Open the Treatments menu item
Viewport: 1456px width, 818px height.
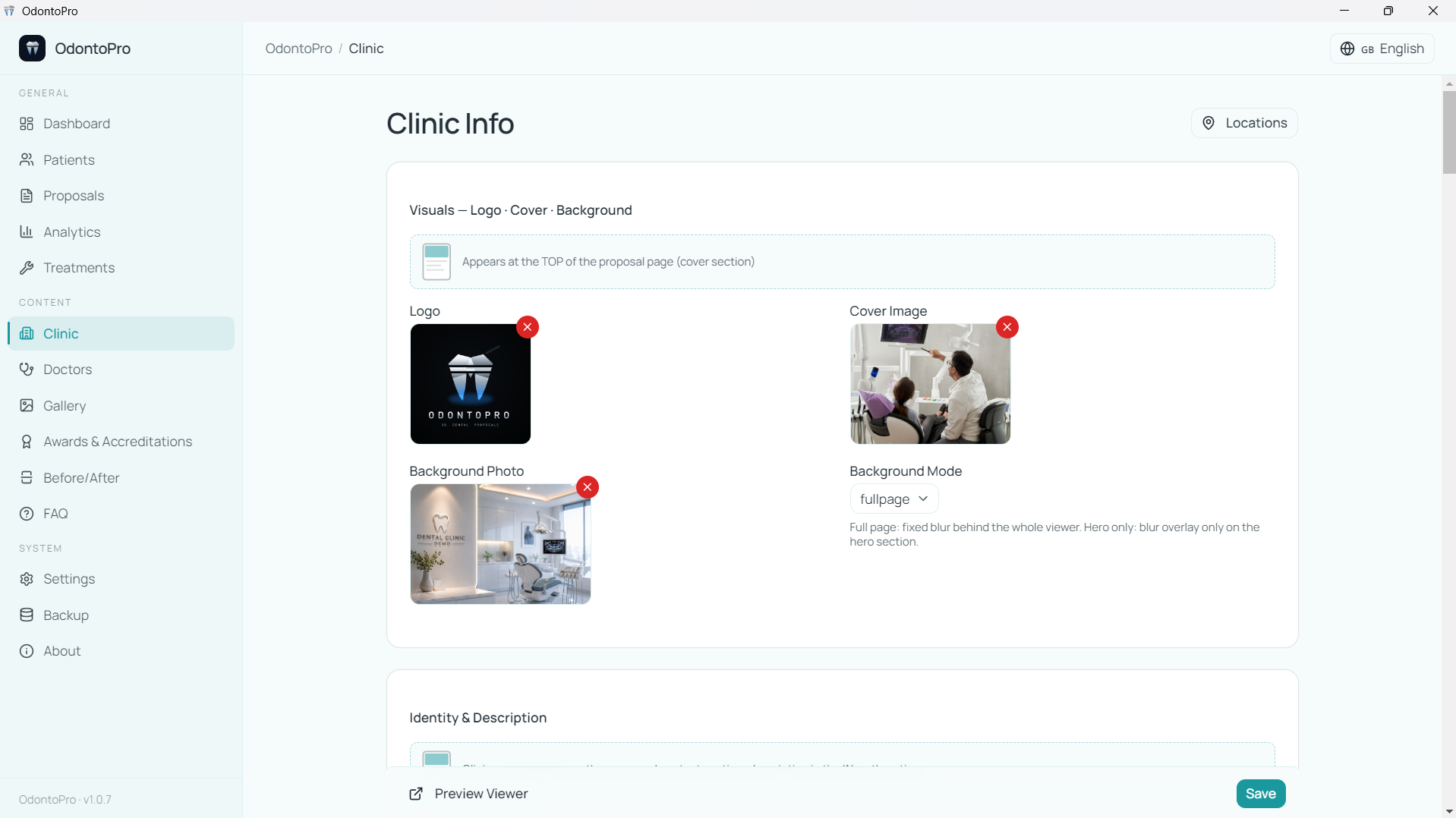coord(121,268)
